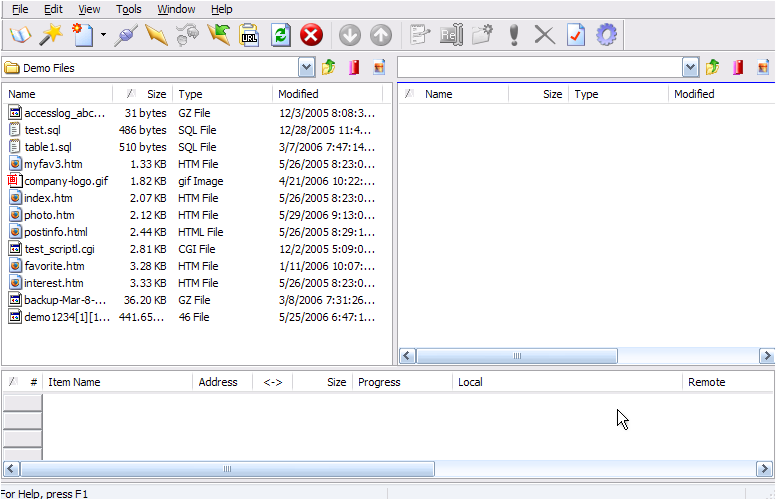776x500 pixels.
Task: Expand the Demo Files local path dropdown
Action: pos(306,68)
